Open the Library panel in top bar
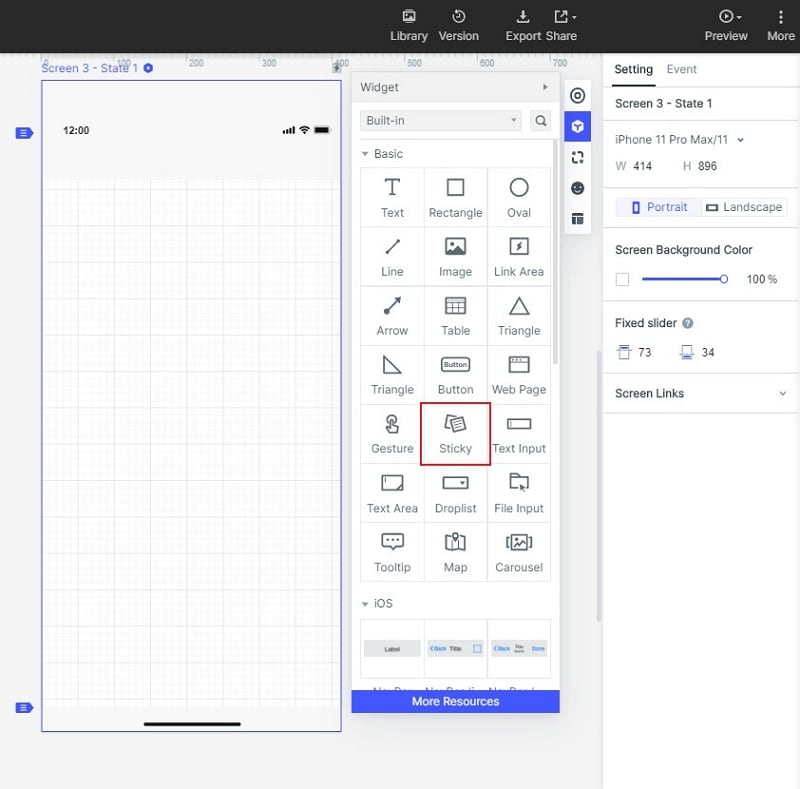The width and height of the screenshot is (800, 789). pyautogui.click(x=409, y=26)
